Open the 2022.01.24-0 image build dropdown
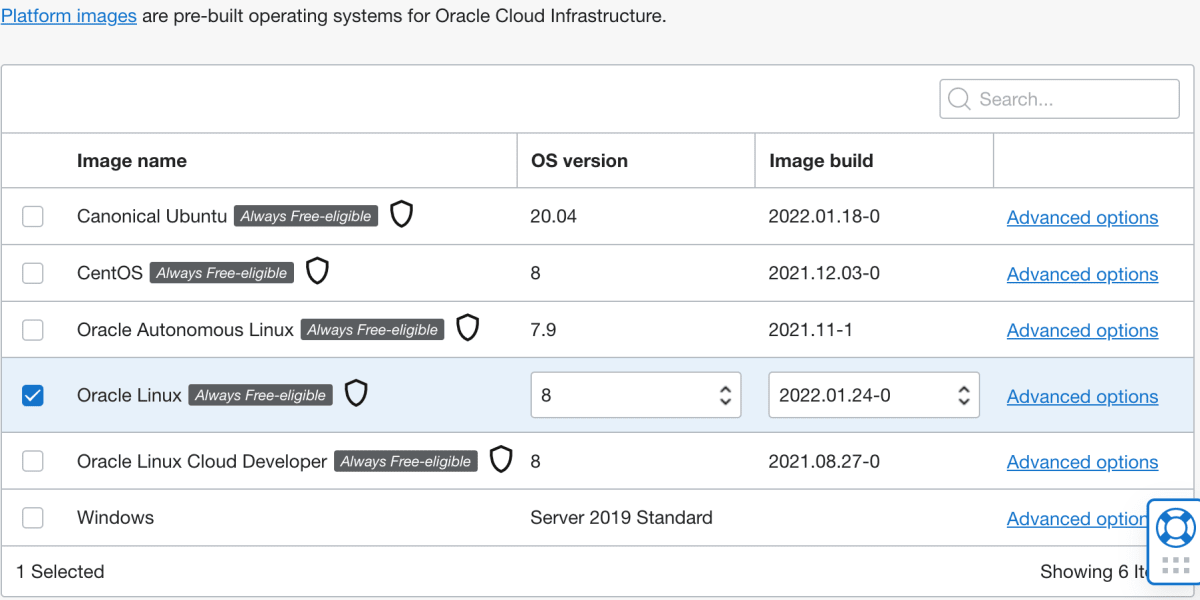This screenshot has height=600, width=1200. coord(874,395)
